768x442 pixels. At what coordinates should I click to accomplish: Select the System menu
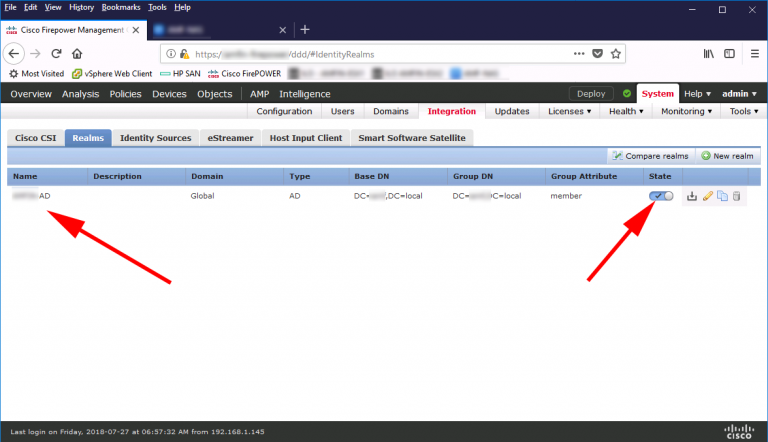point(657,94)
